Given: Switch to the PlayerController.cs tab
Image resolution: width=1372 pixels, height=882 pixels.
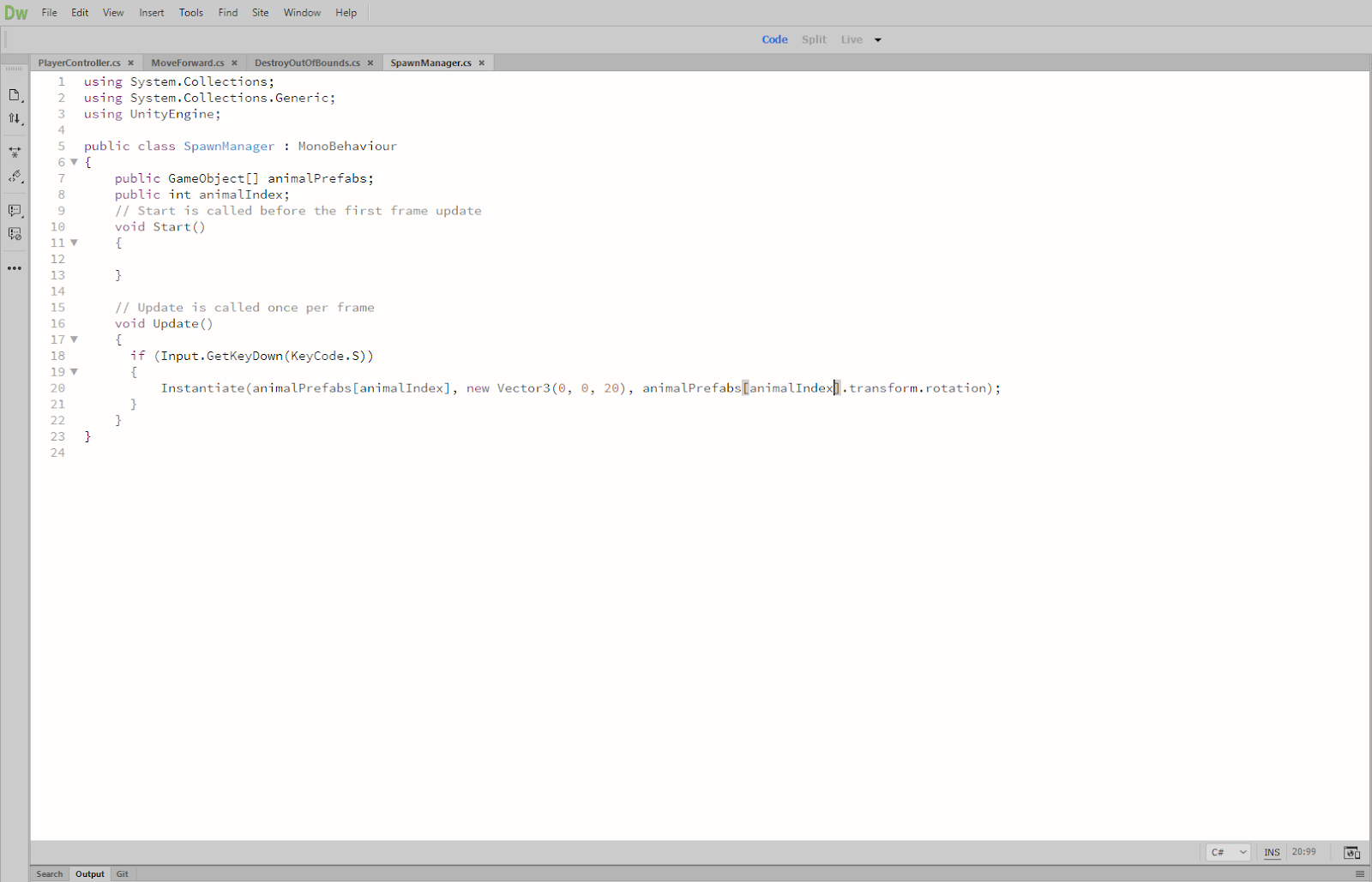Looking at the screenshot, I should coord(80,63).
